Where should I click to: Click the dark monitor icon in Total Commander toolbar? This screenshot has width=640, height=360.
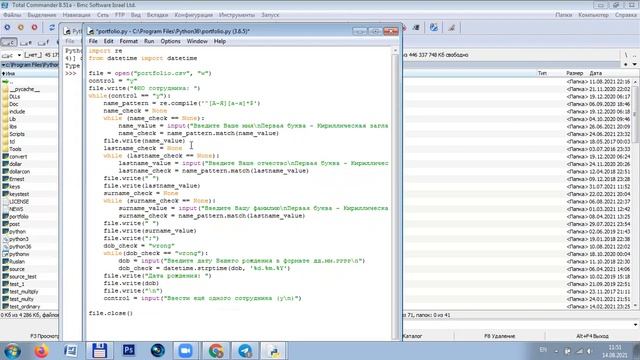pyautogui.click(x=416, y=27)
